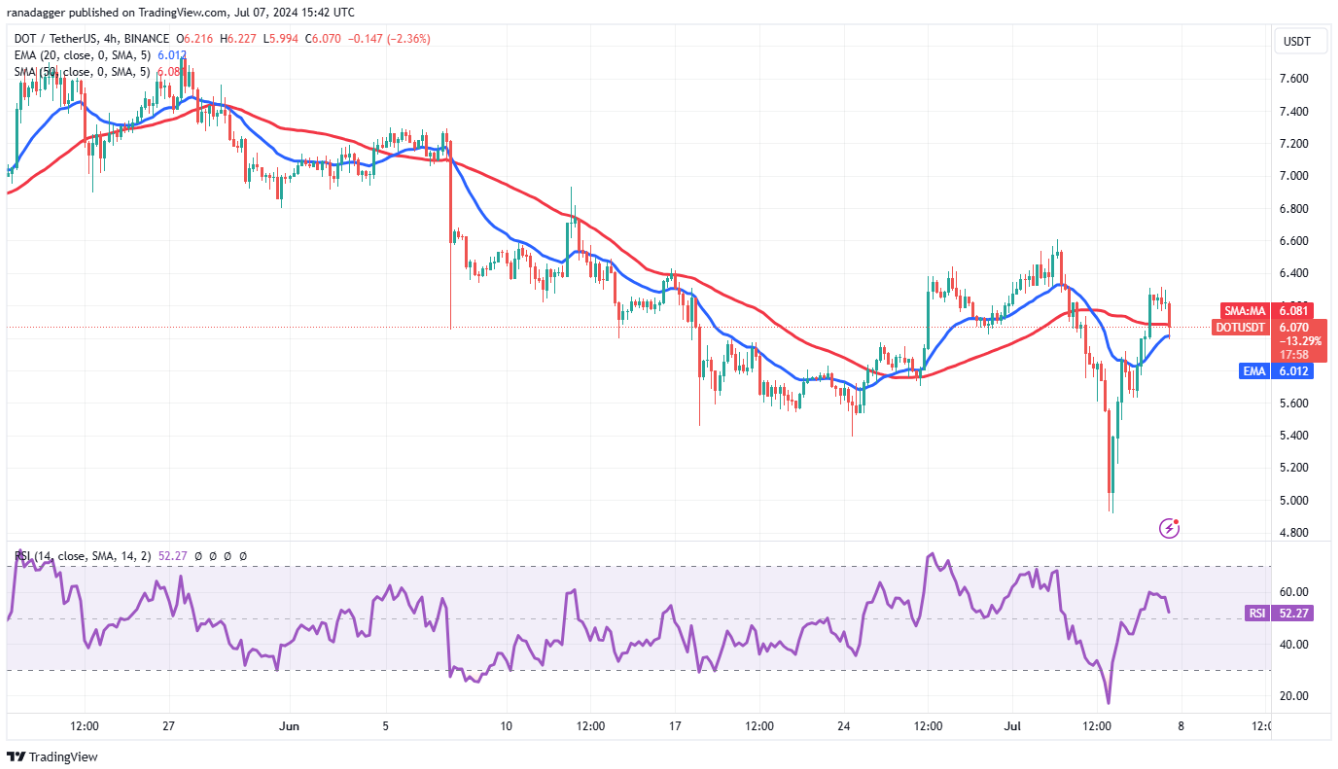Image resolution: width=1338 pixels, height=769 pixels.
Task: Click the 7.600 level on price scale
Action: 1296,79
